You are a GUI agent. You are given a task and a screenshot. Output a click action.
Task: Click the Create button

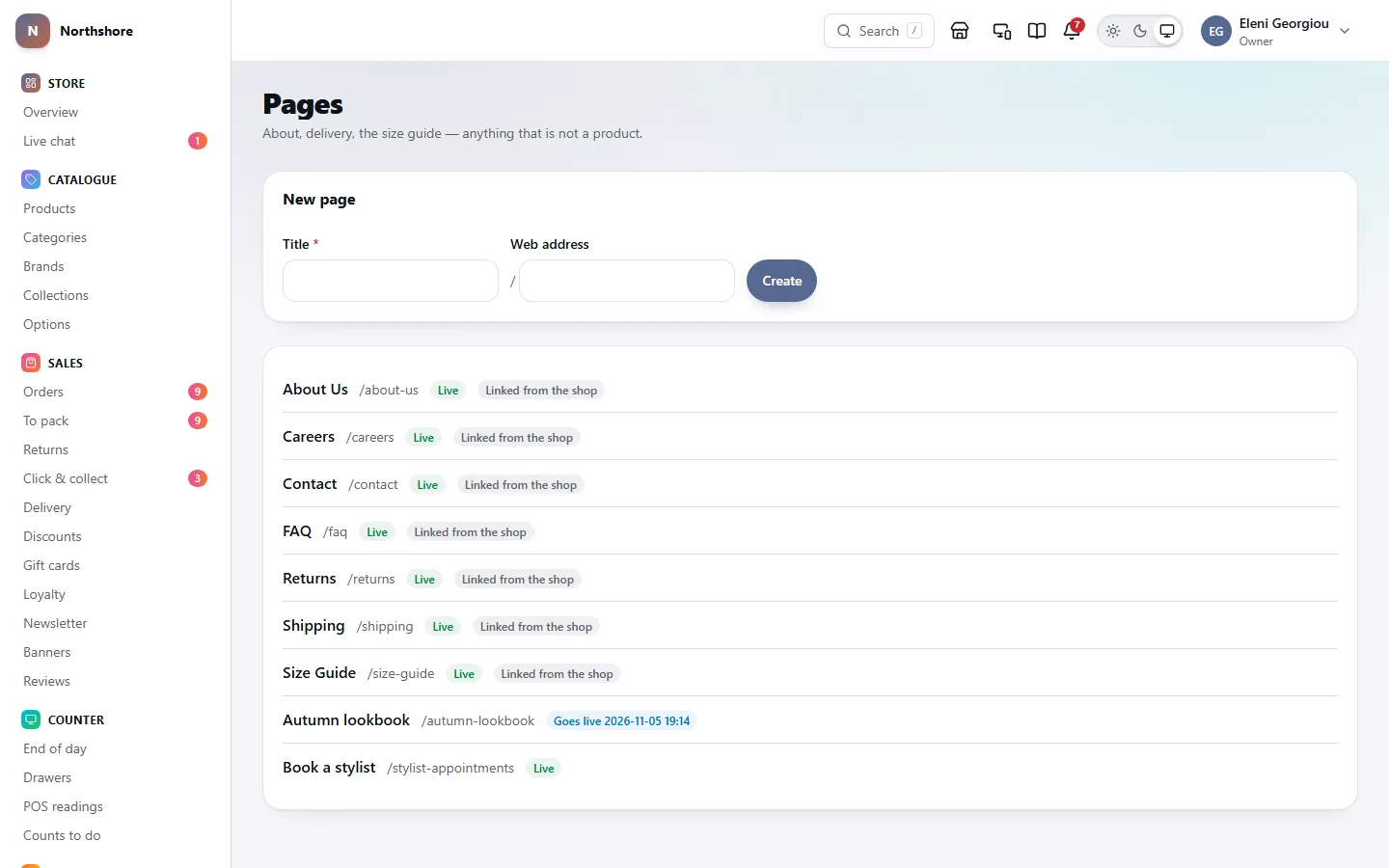pyautogui.click(x=781, y=281)
